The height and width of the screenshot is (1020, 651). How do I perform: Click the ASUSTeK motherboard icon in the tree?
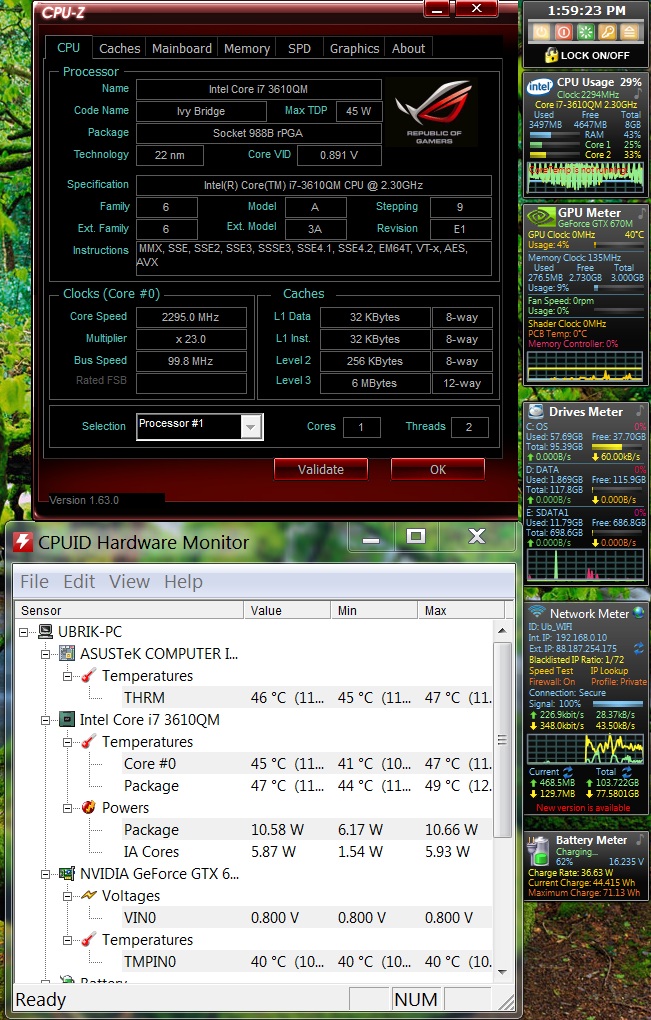click(x=66, y=653)
